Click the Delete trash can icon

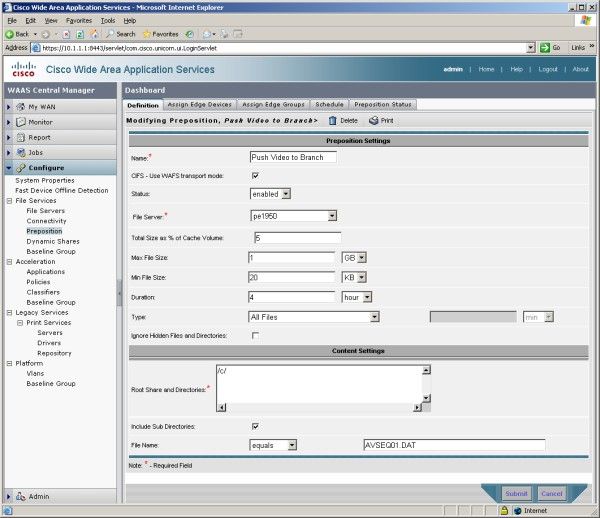click(333, 121)
